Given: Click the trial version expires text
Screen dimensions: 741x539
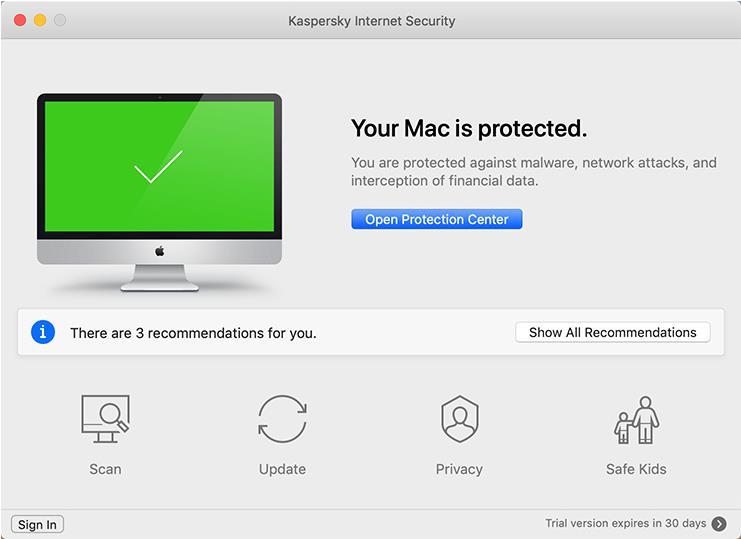Looking at the screenshot, I should (625, 523).
